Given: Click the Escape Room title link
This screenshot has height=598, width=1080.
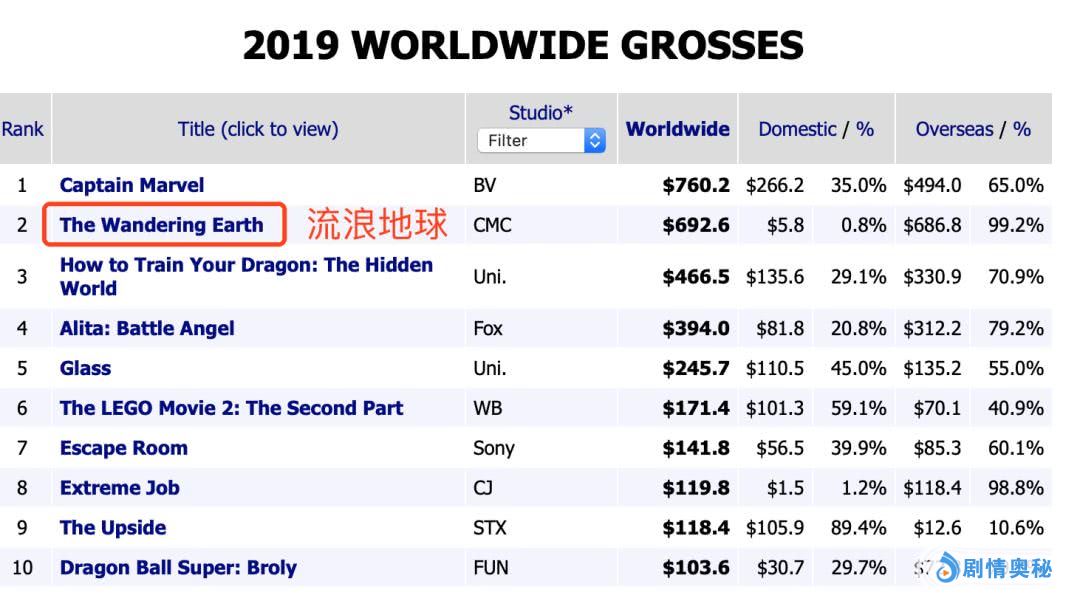Looking at the screenshot, I should coord(123,448).
